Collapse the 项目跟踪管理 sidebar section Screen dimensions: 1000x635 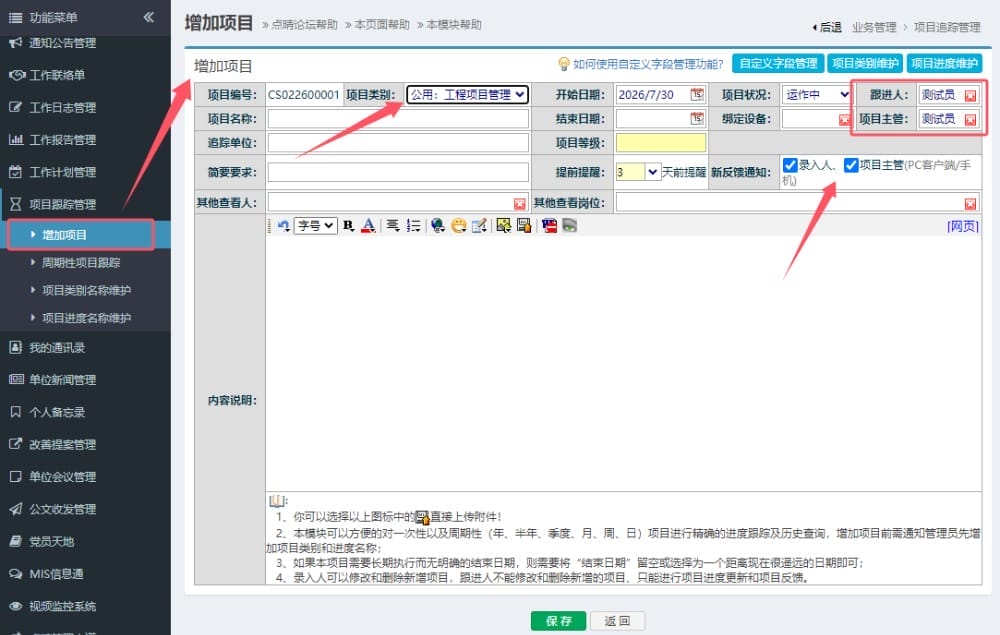pos(62,204)
